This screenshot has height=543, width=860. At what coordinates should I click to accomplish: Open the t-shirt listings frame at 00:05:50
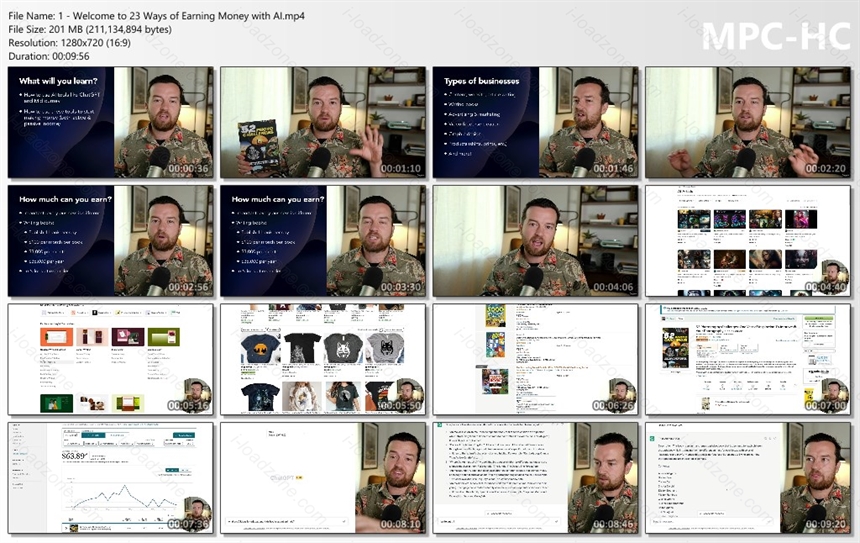tap(323, 359)
